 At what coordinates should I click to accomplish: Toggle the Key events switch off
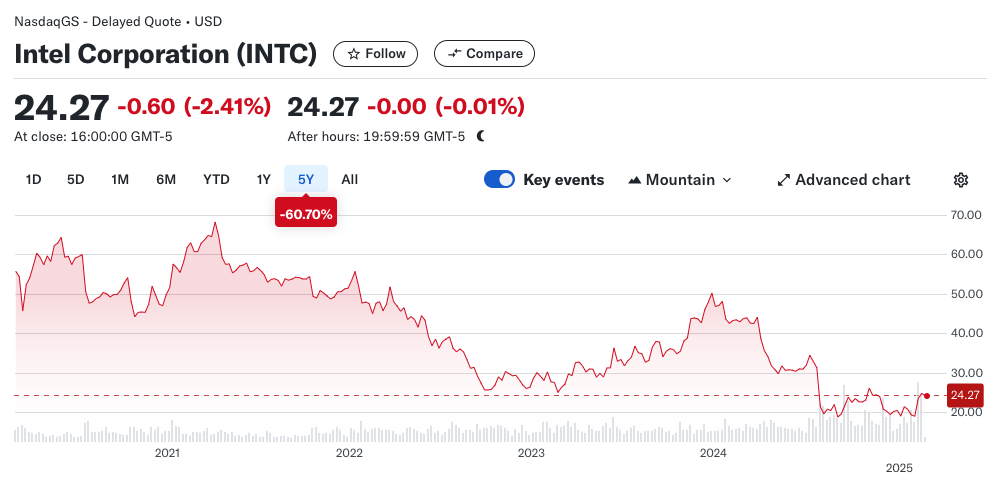499,180
